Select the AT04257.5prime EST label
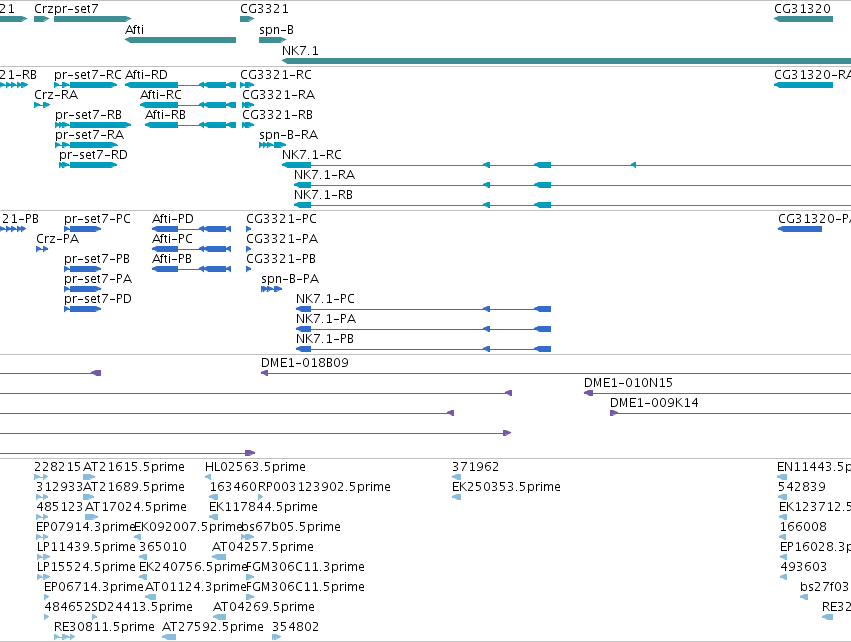Viewport: 851px width, 642px height. [x=263, y=548]
